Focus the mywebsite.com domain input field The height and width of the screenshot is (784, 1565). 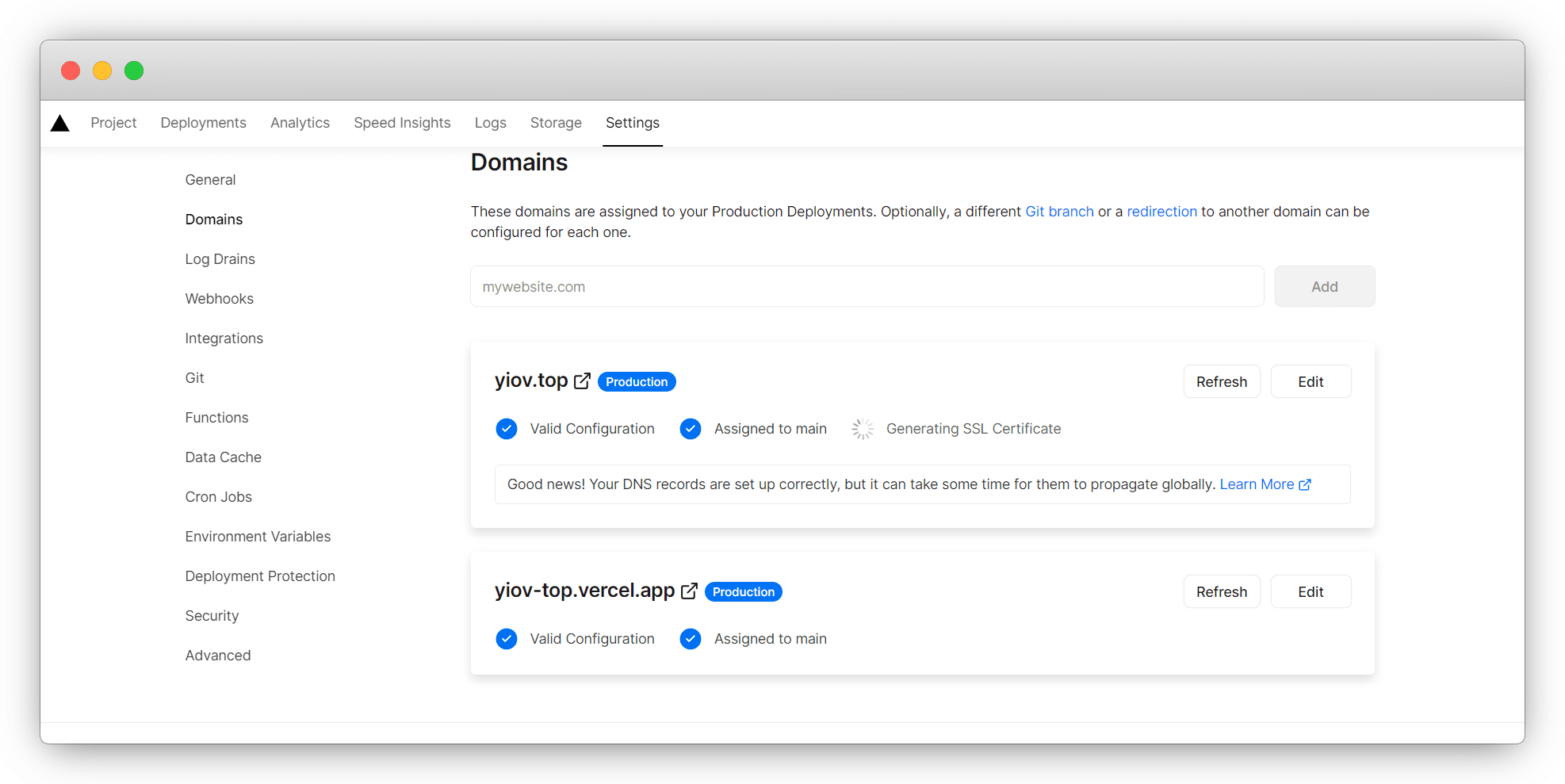[x=867, y=286]
